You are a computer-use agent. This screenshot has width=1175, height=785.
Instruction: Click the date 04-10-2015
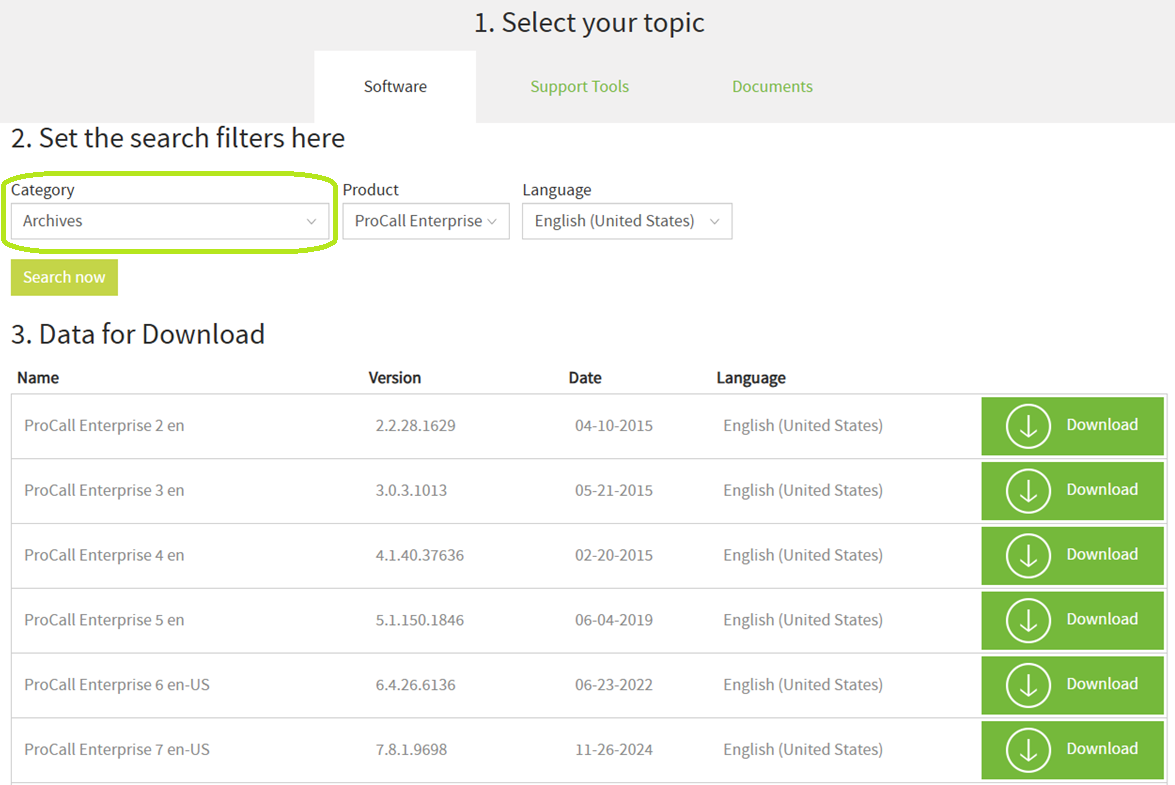(x=614, y=425)
